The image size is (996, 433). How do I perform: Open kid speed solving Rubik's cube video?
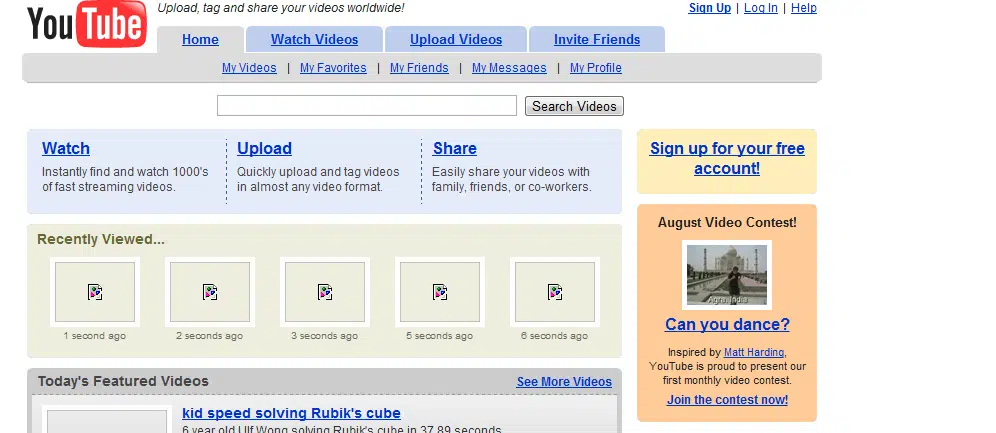[x=291, y=413]
